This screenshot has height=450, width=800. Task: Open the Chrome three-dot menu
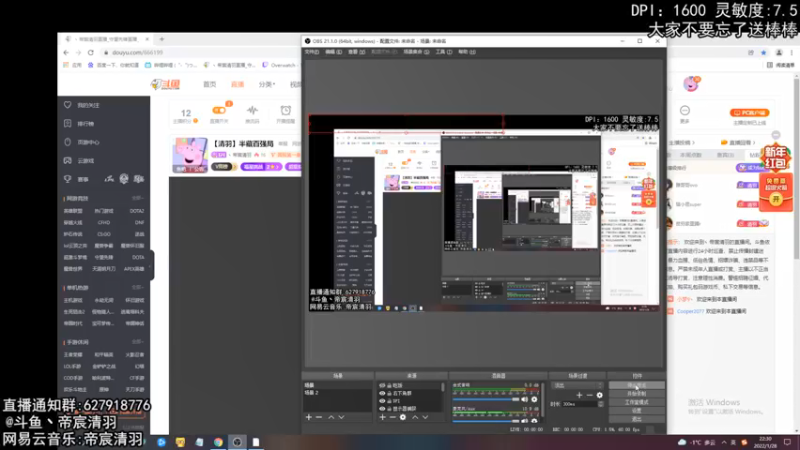pyautogui.click(x=791, y=53)
